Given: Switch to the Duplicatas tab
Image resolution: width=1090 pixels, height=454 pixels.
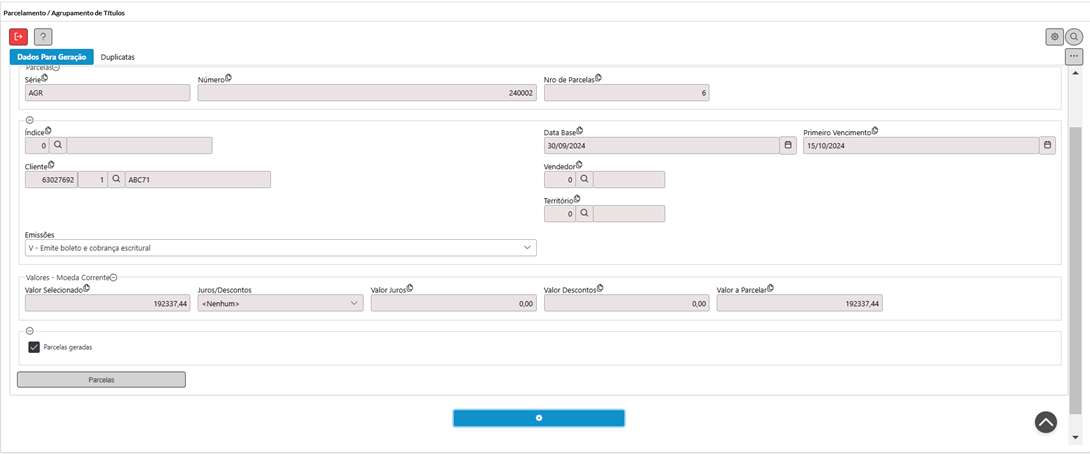Looking at the screenshot, I should tap(117, 57).
